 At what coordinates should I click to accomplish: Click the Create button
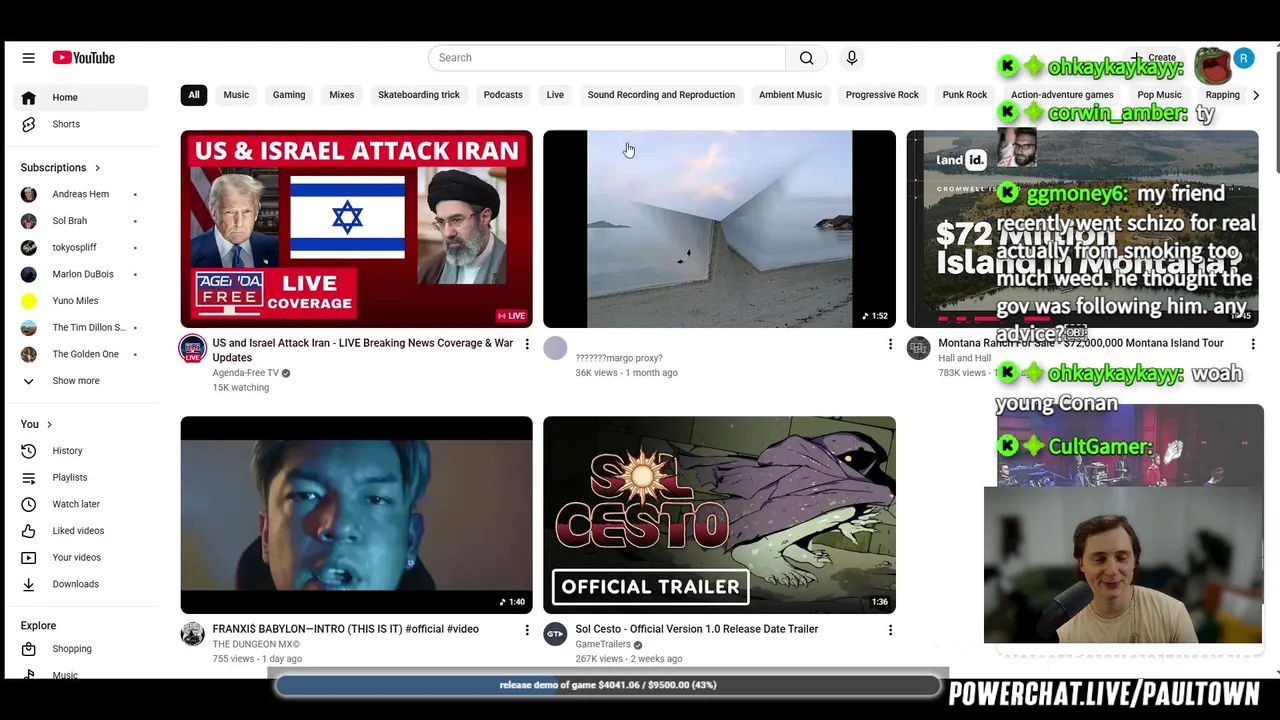[x=1153, y=58]
